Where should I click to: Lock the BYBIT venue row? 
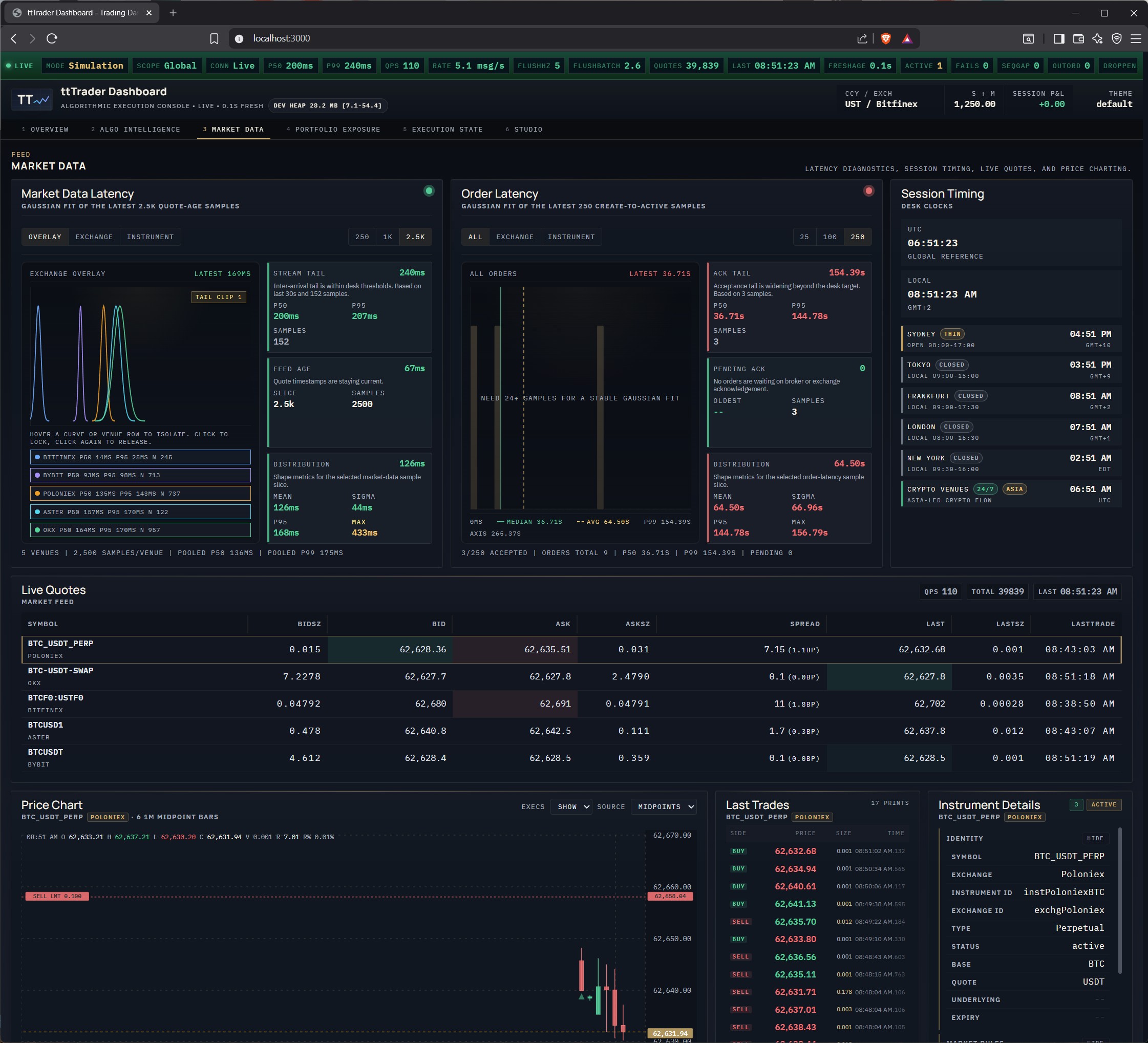tap(140, 475)
